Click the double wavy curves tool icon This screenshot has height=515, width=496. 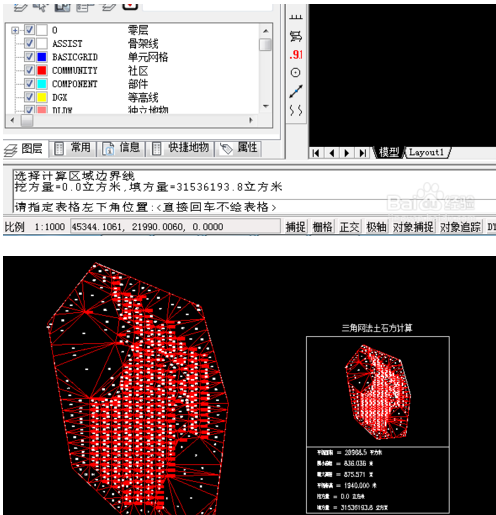click(296, 110)
